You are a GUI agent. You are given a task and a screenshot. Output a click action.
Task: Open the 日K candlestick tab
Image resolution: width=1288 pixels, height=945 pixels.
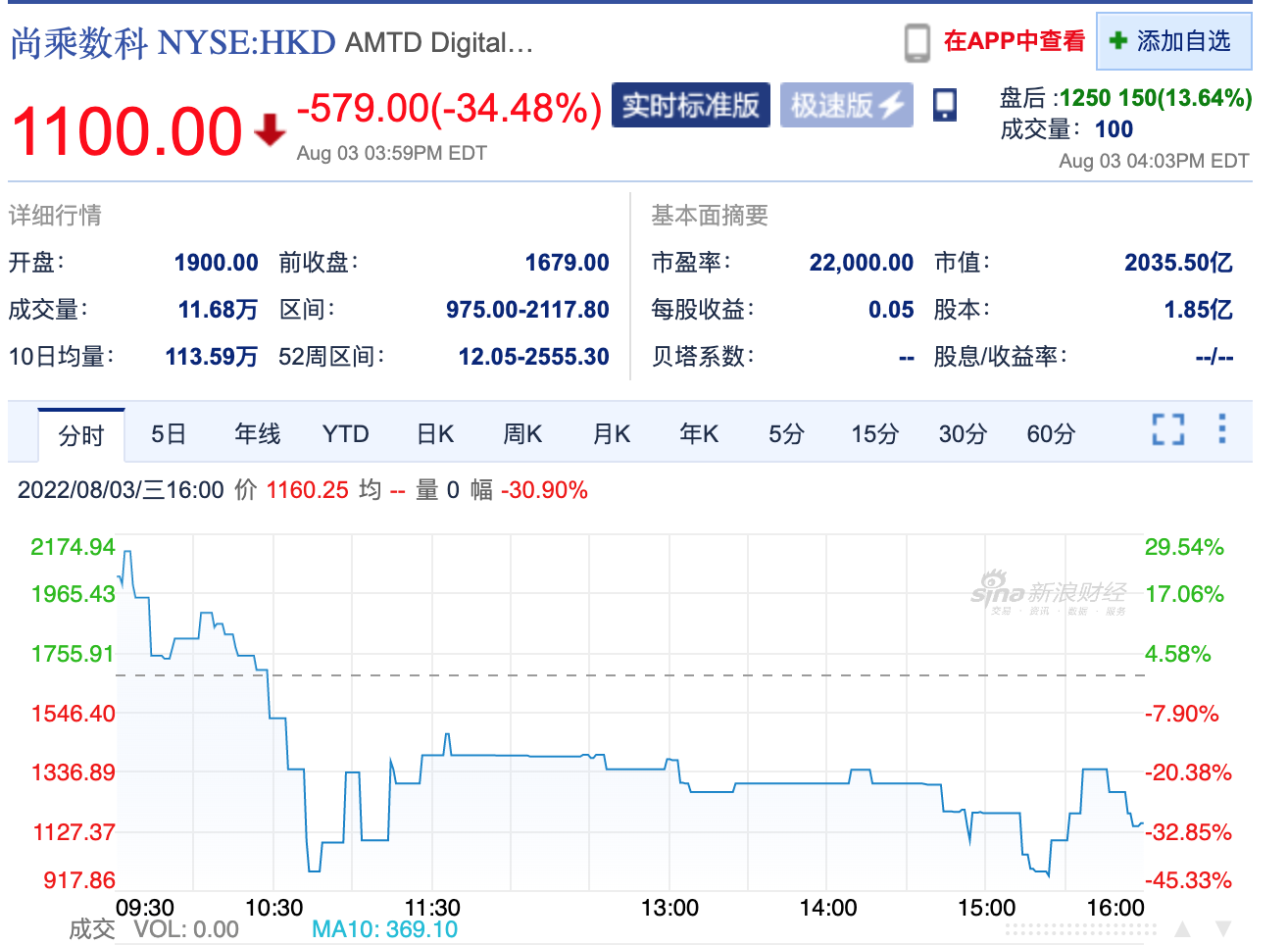[x=435, y=434]
